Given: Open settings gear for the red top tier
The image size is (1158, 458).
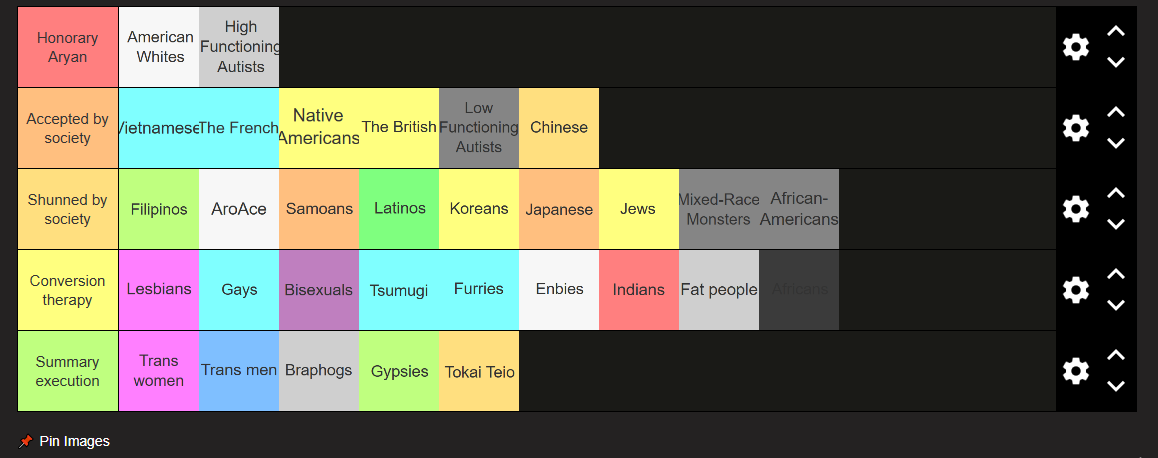Looking at the screenshot, I should coord(1075,47).
